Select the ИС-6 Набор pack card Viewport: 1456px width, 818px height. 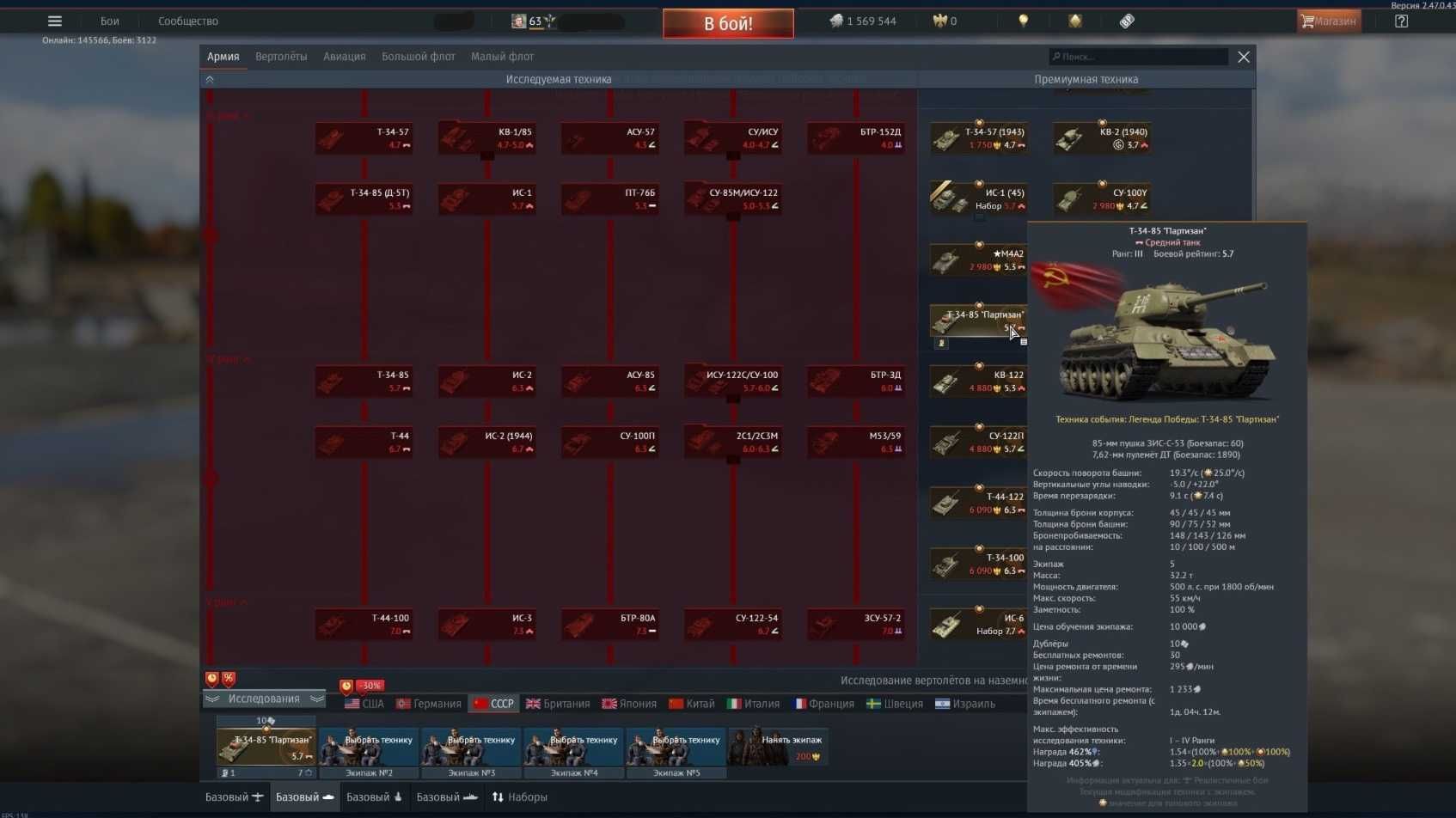click(979, 625)
